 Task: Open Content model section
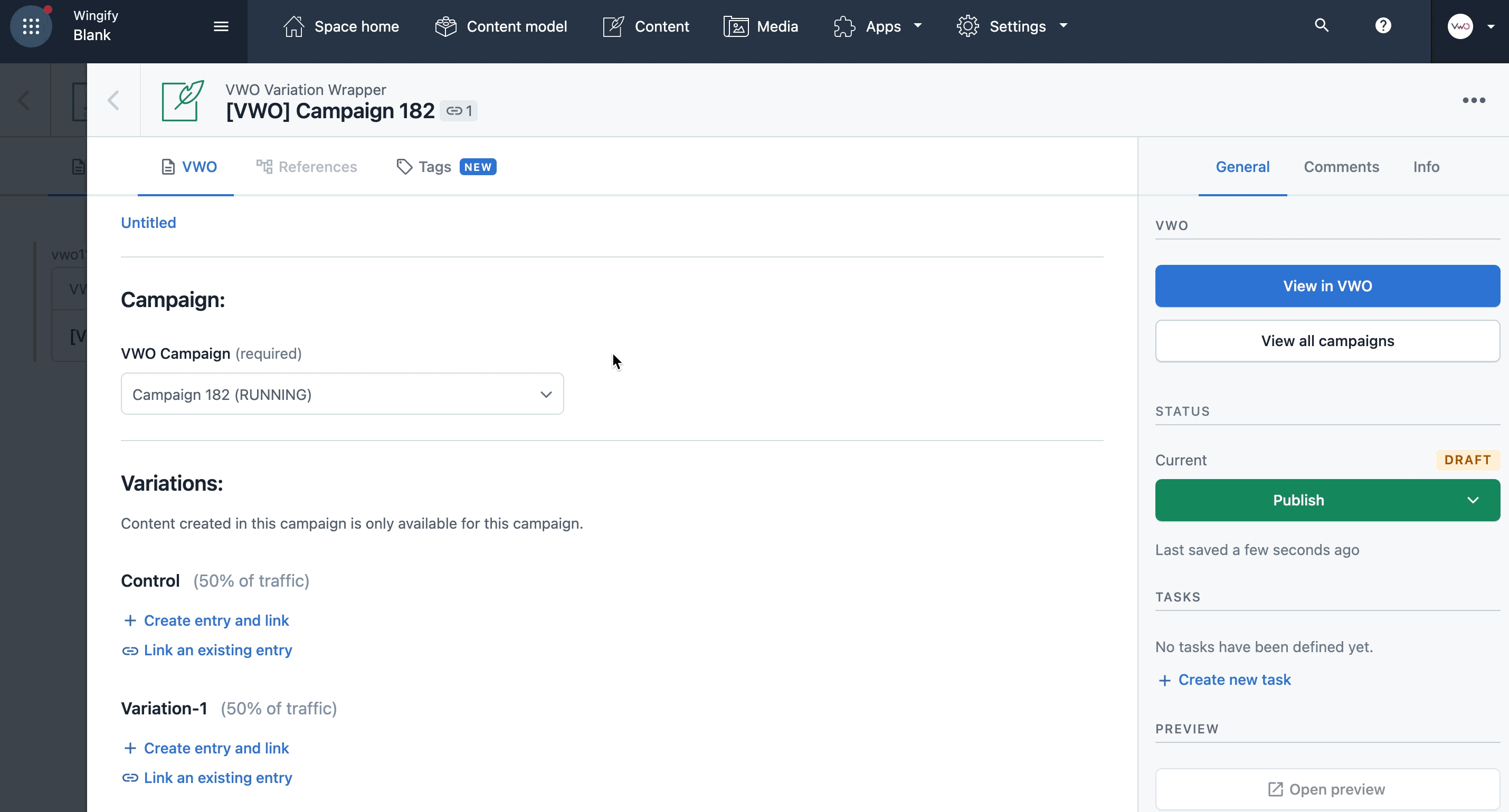pos(501,26)
